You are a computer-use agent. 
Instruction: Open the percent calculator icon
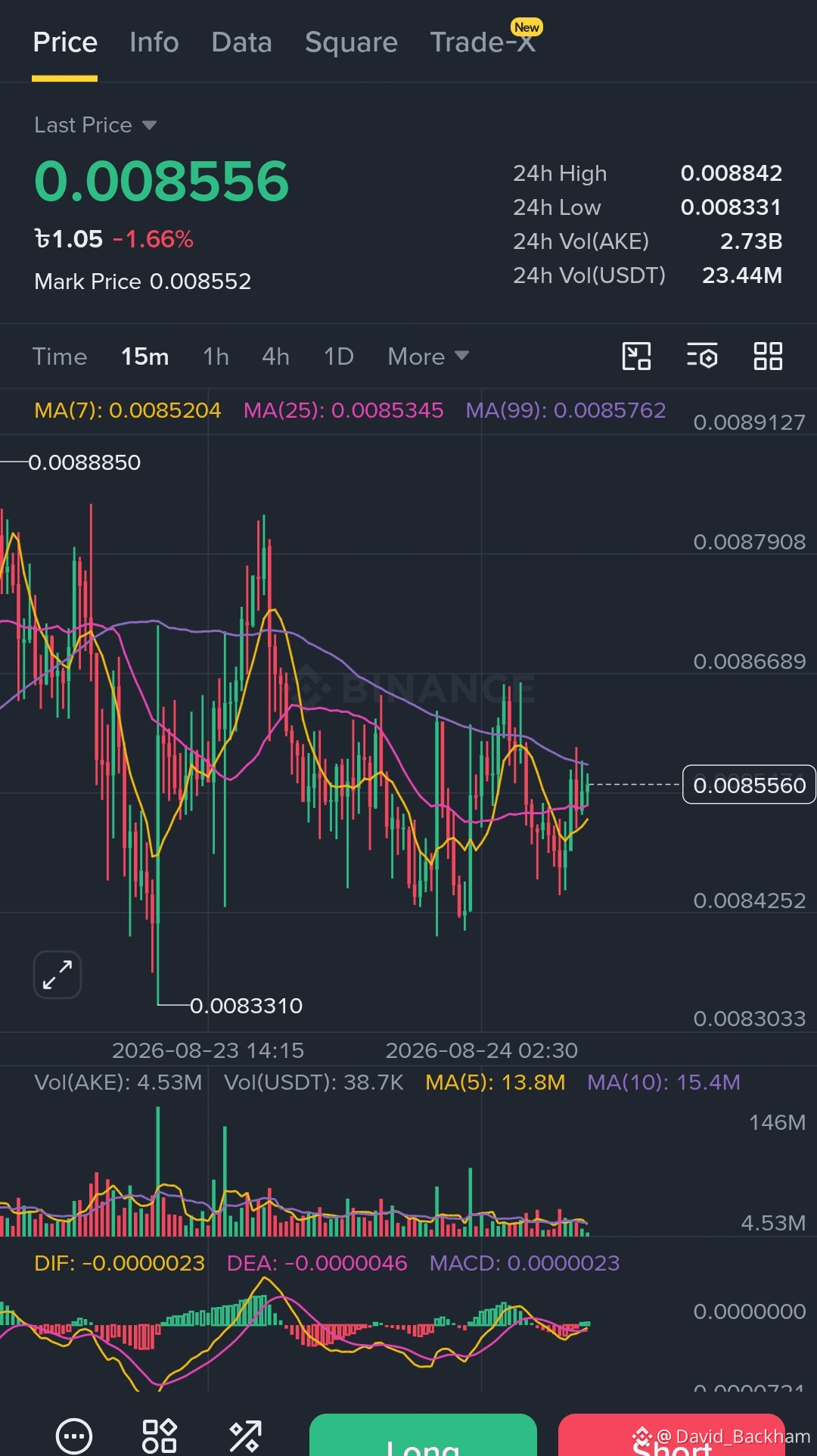click(245, 1436)
